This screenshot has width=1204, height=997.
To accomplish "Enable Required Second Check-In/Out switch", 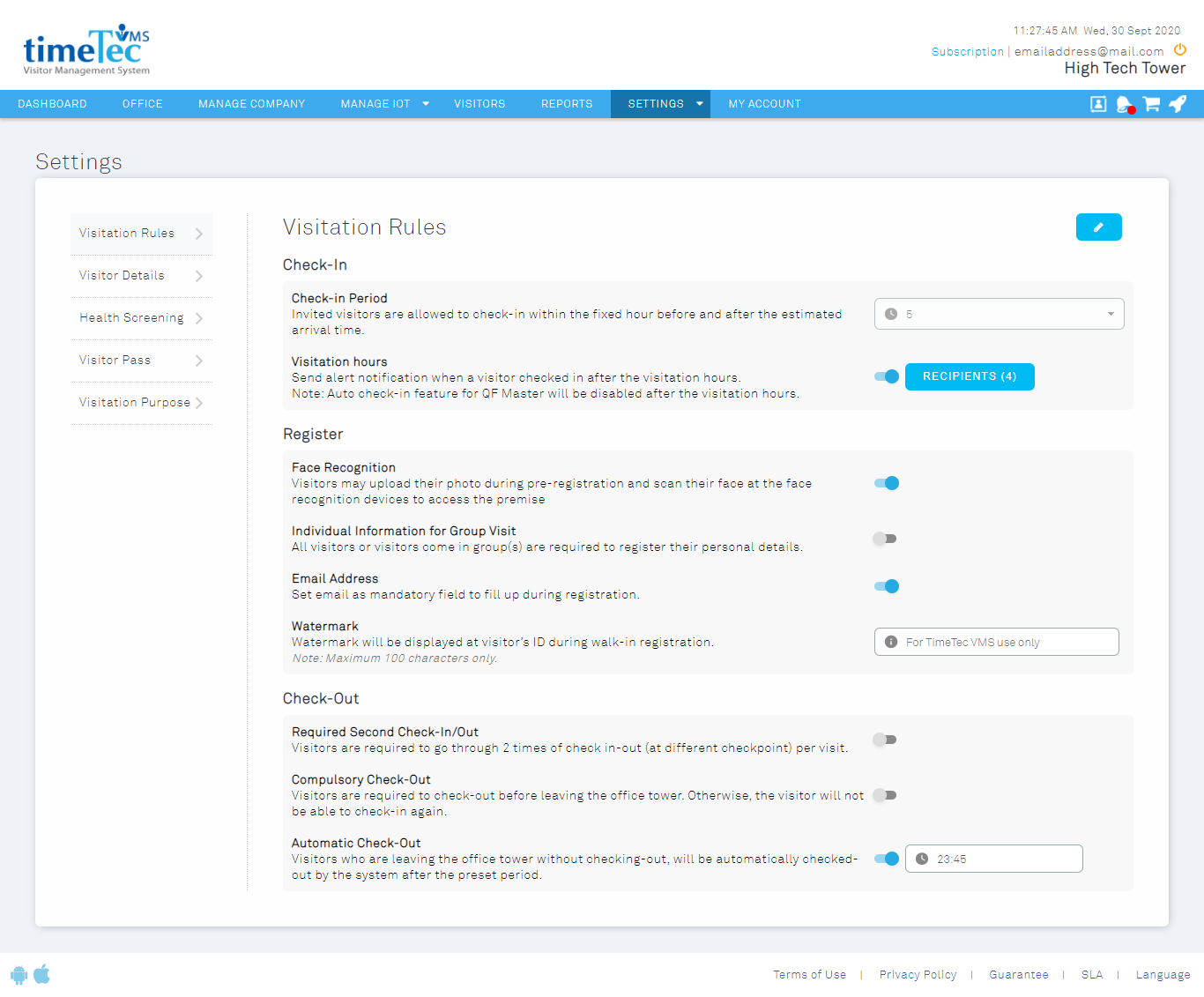I will (x=885, y=740).
